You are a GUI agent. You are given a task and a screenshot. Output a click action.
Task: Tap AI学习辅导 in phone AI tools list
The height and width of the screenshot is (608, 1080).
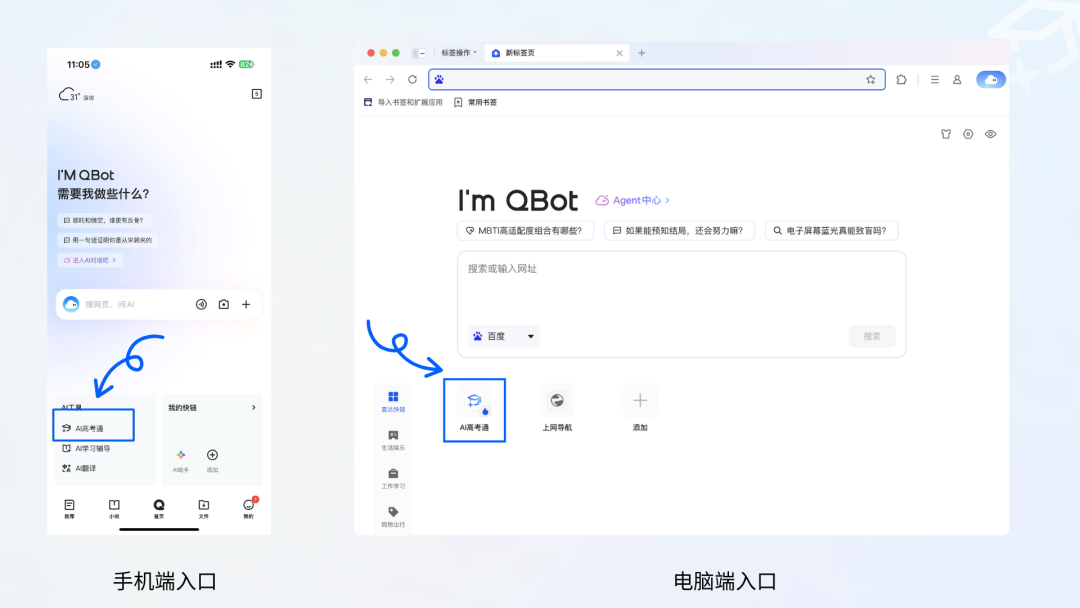pos(86,448)
